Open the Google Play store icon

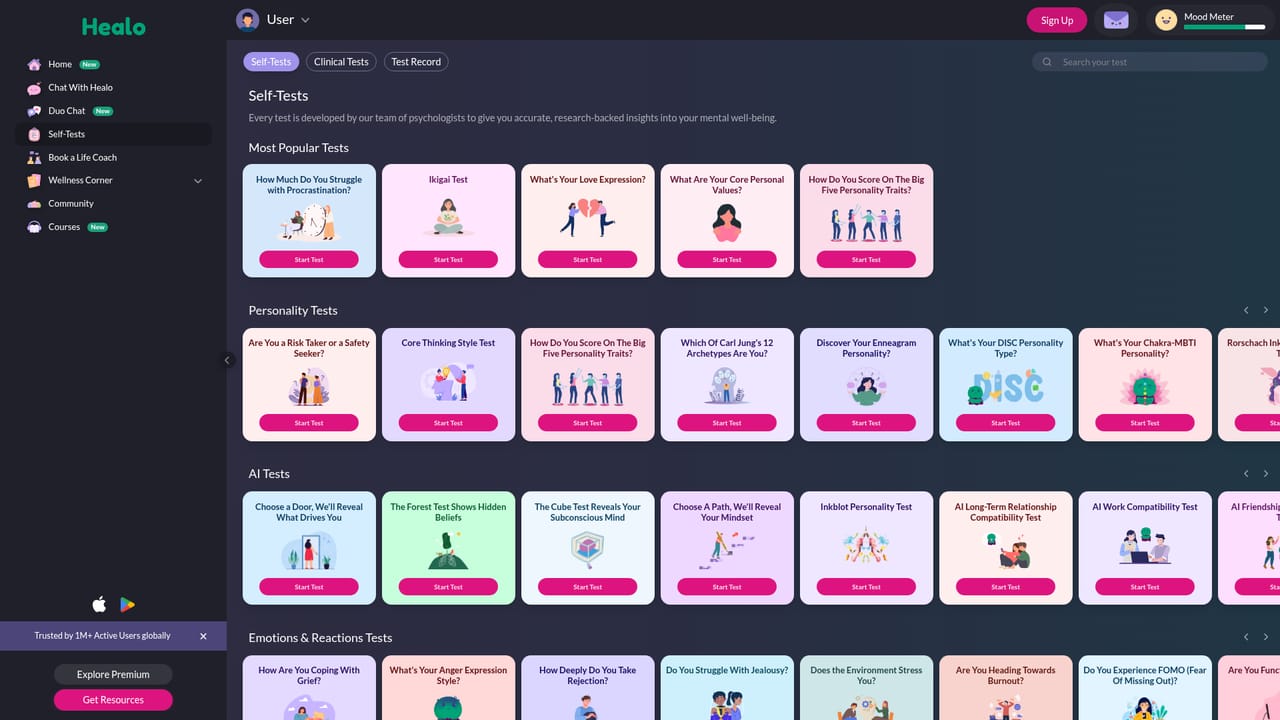click(127, 604)
